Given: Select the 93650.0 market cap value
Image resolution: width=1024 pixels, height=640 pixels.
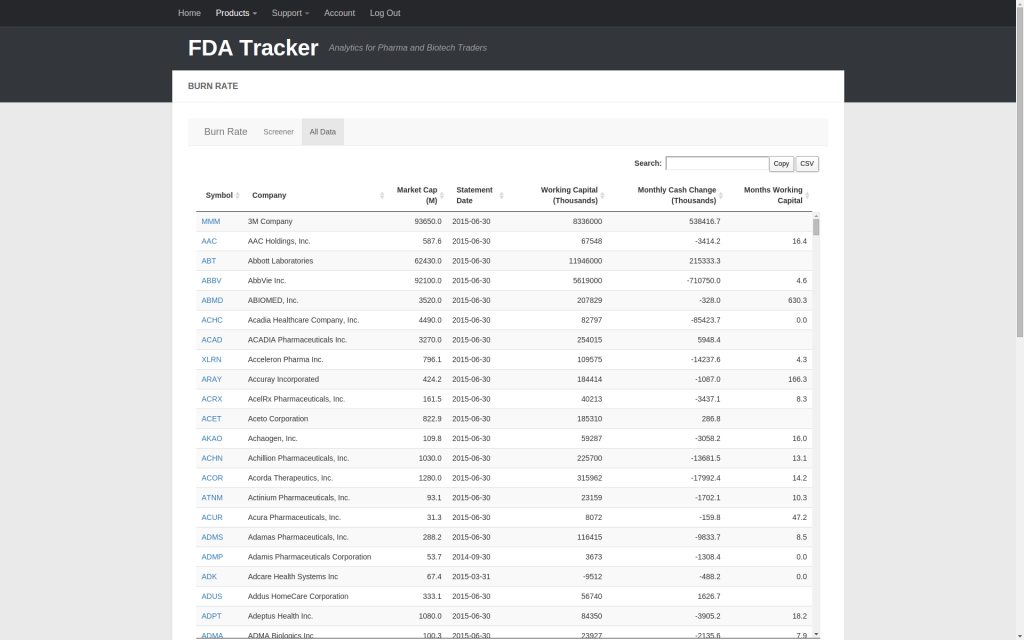Looking at the screenshot, I should [428, 221].
